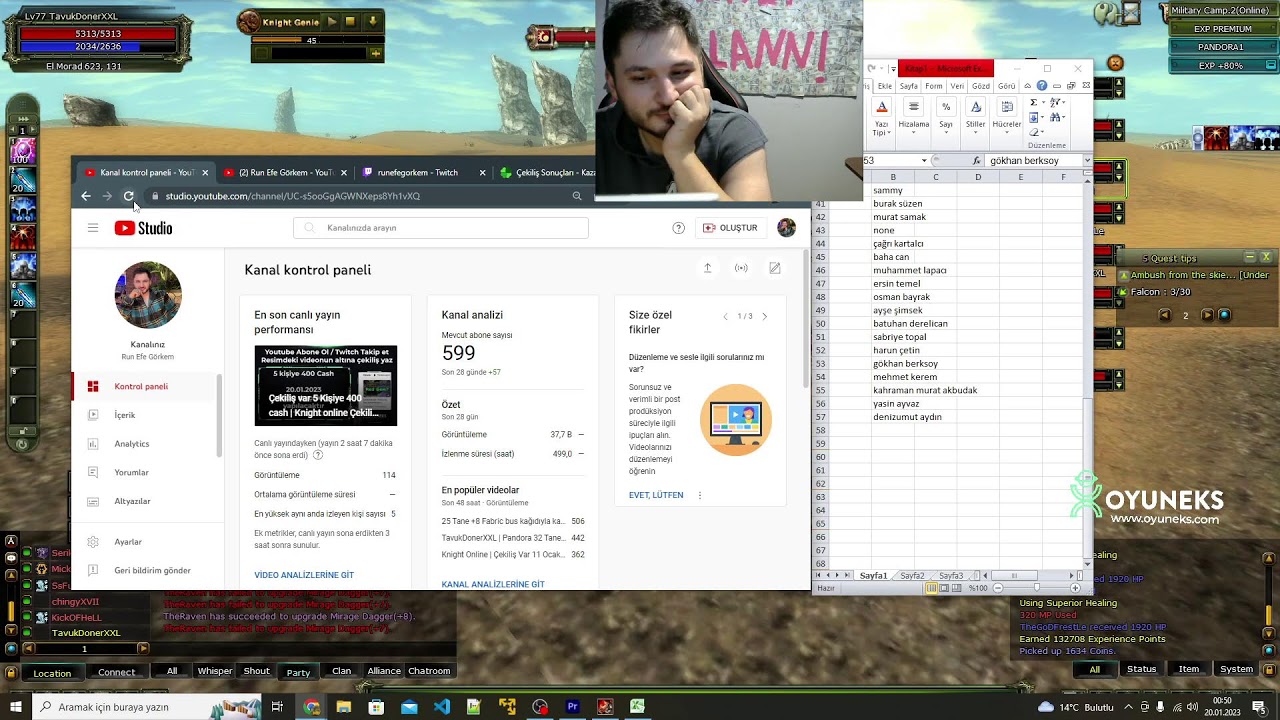Click the studio.youtube.com address bar
Screen dimensions: 1280x720
(x=366, y=196)
